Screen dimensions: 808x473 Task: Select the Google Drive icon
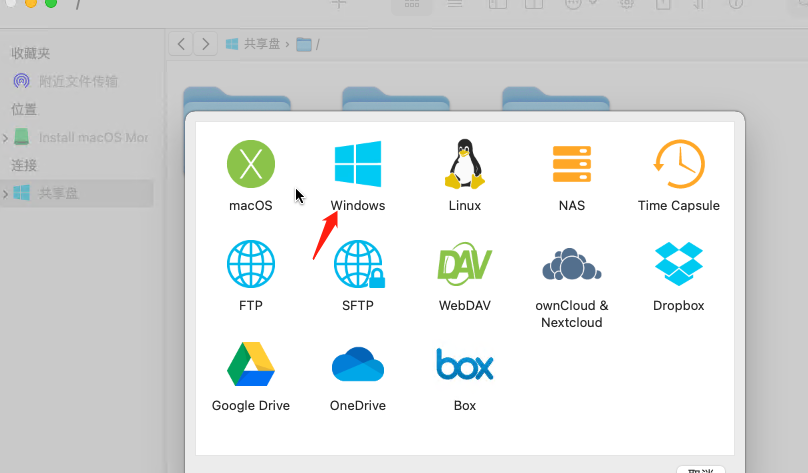tap(251, 364)
